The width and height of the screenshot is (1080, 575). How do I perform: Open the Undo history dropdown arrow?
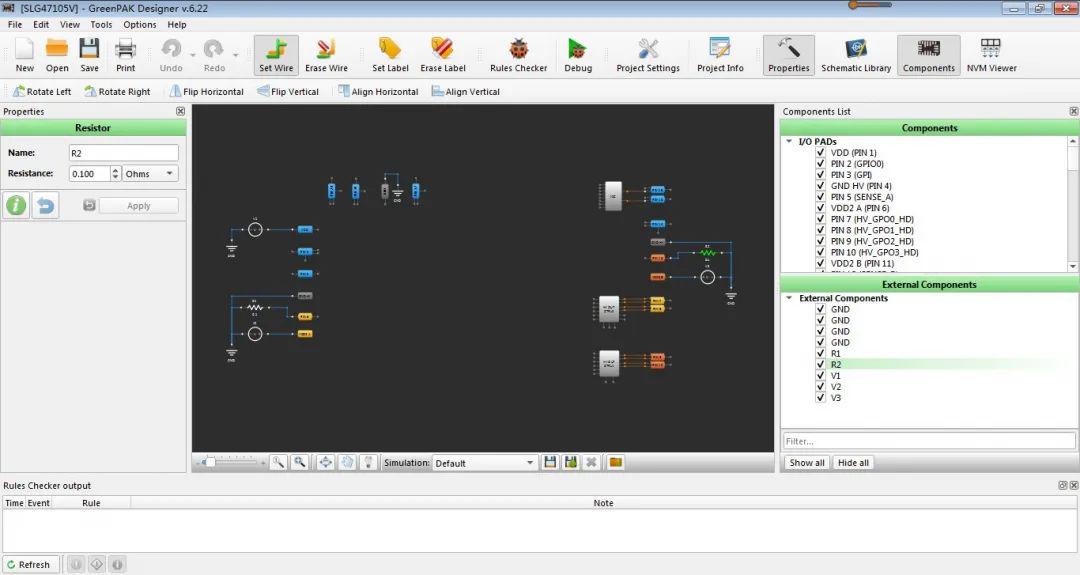tap(192, 54)
